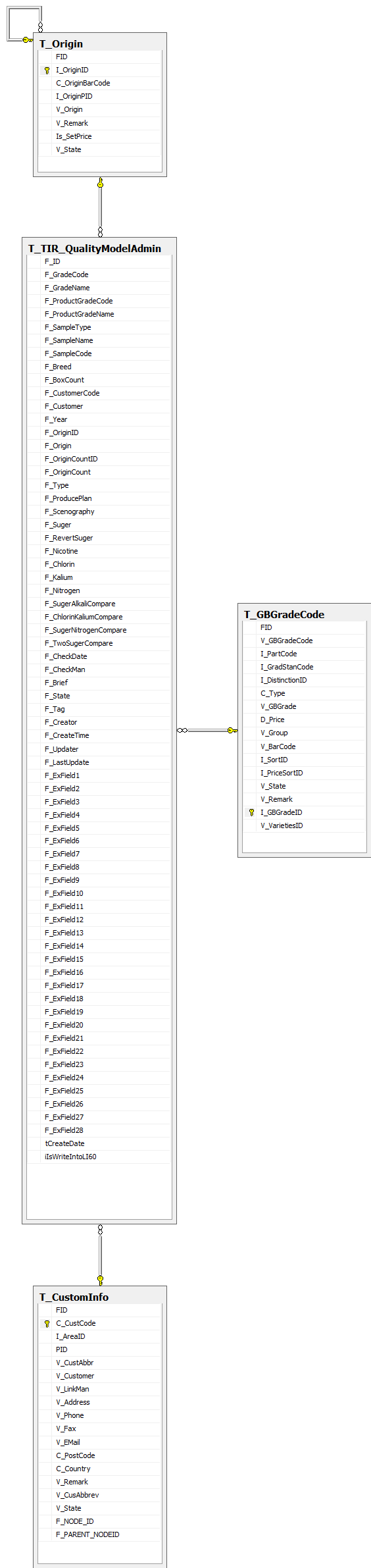This screenshot has width=371, height=1568.
Task: Select the F_OriginID column row
Action: [99, 433]
